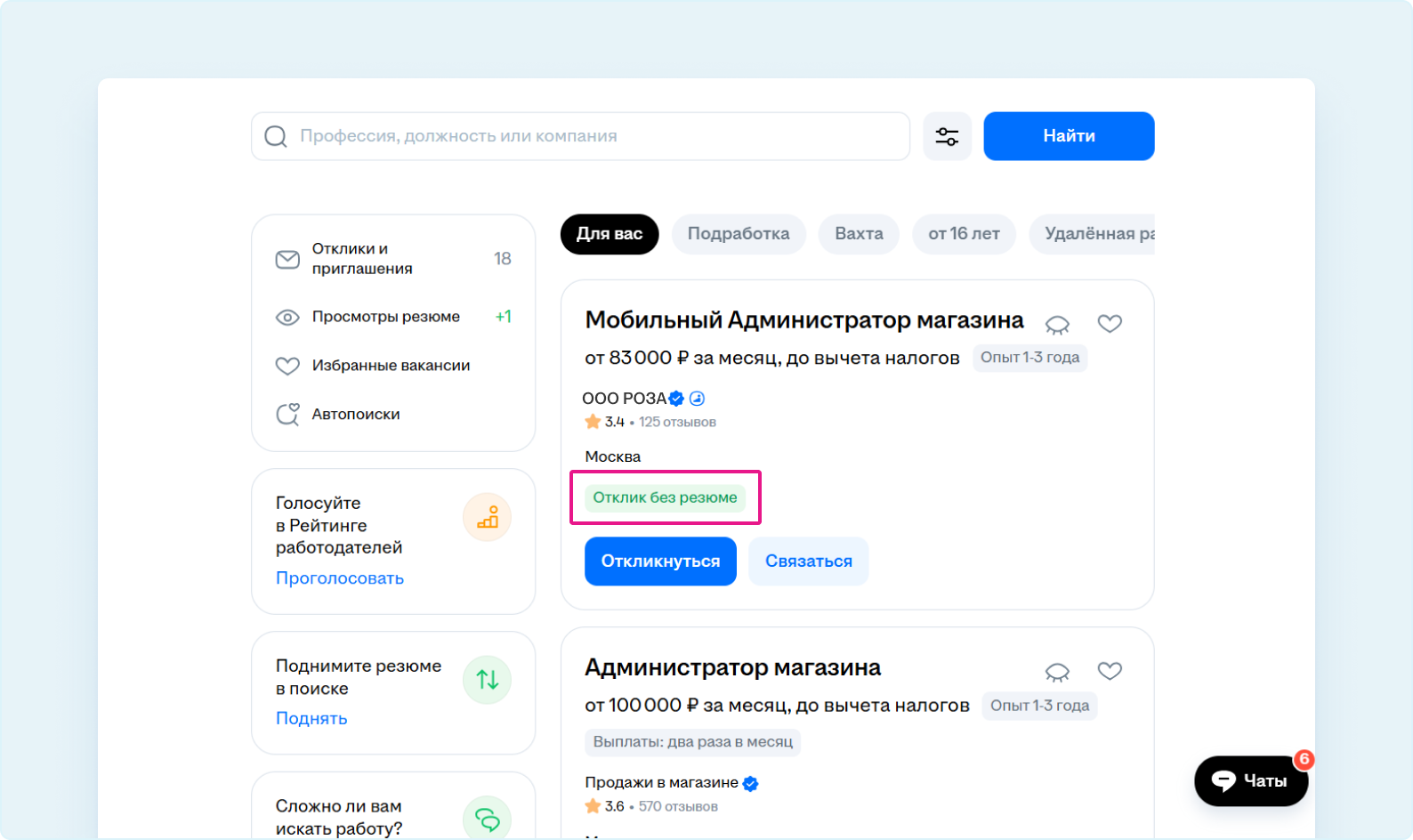Open Автопоиски saved searches

click(355, 415)
